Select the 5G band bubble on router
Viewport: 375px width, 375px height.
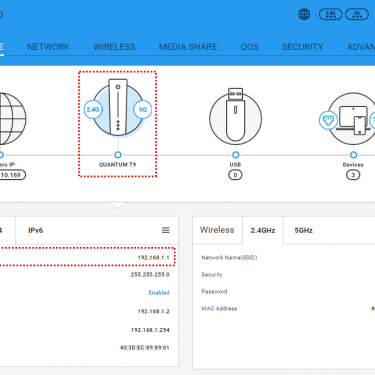click(143, 109)
